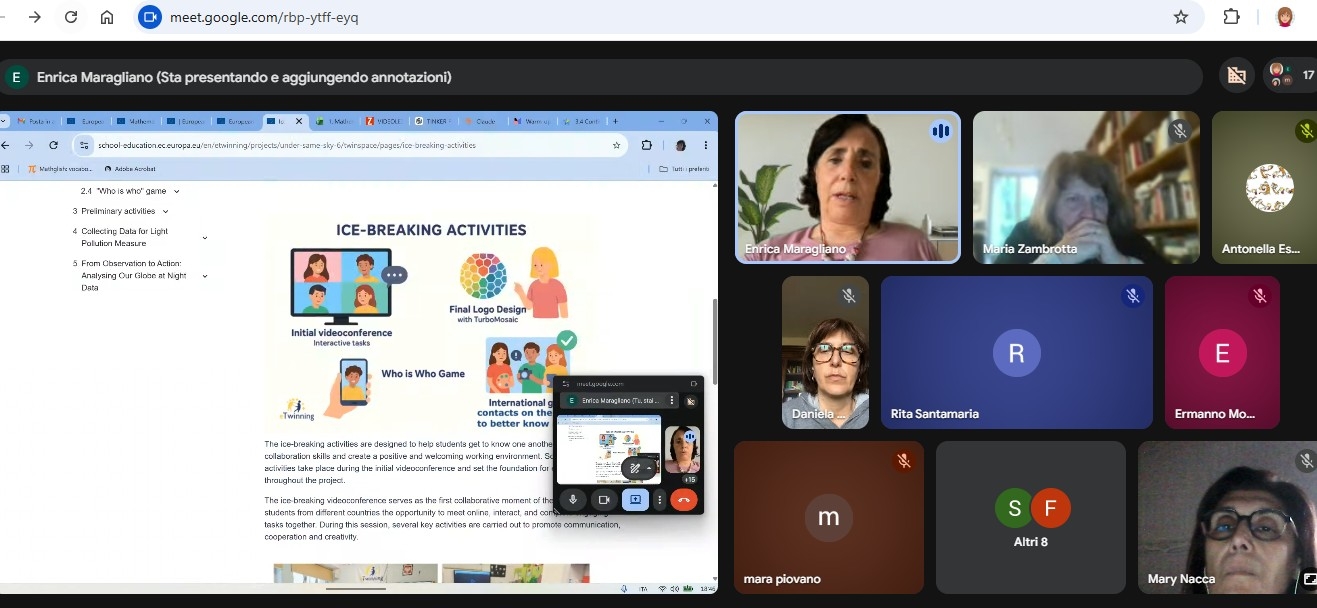Toggle the screen sharing button in the mini window
Screen dimensions: 1317x608
(634, 499)
